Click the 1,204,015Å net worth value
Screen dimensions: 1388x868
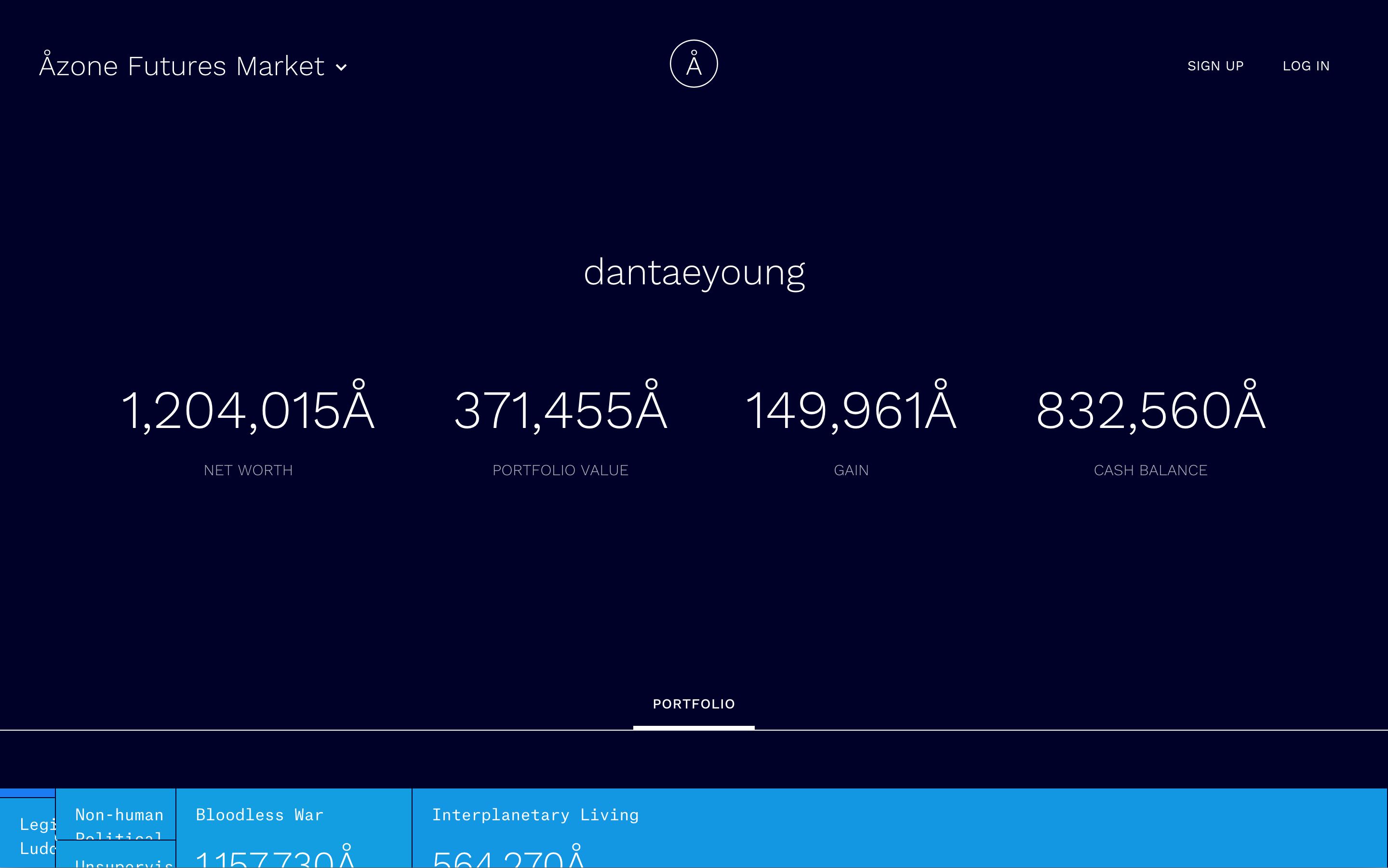(248, 409)
